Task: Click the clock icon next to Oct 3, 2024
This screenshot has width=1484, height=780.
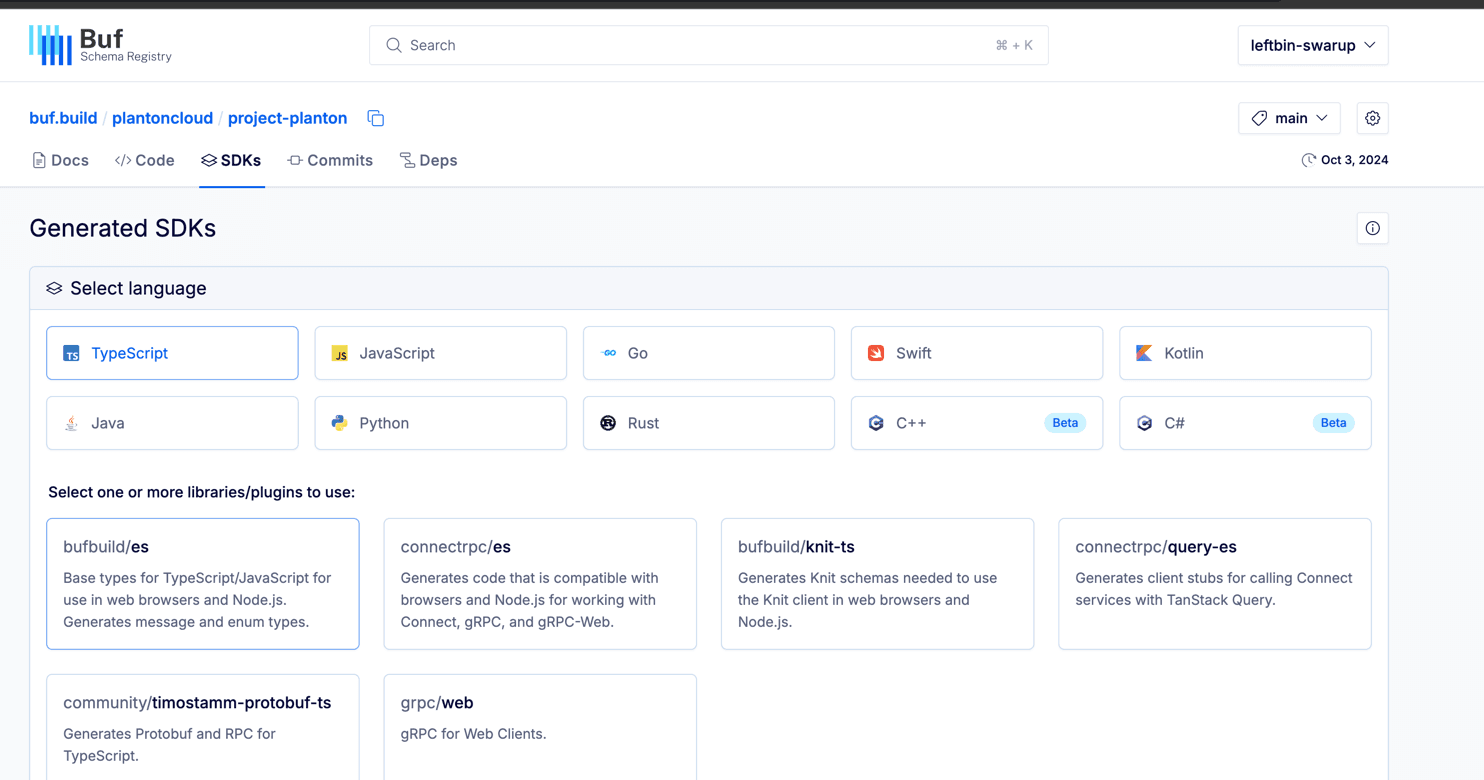Action: click(1308, 160)
